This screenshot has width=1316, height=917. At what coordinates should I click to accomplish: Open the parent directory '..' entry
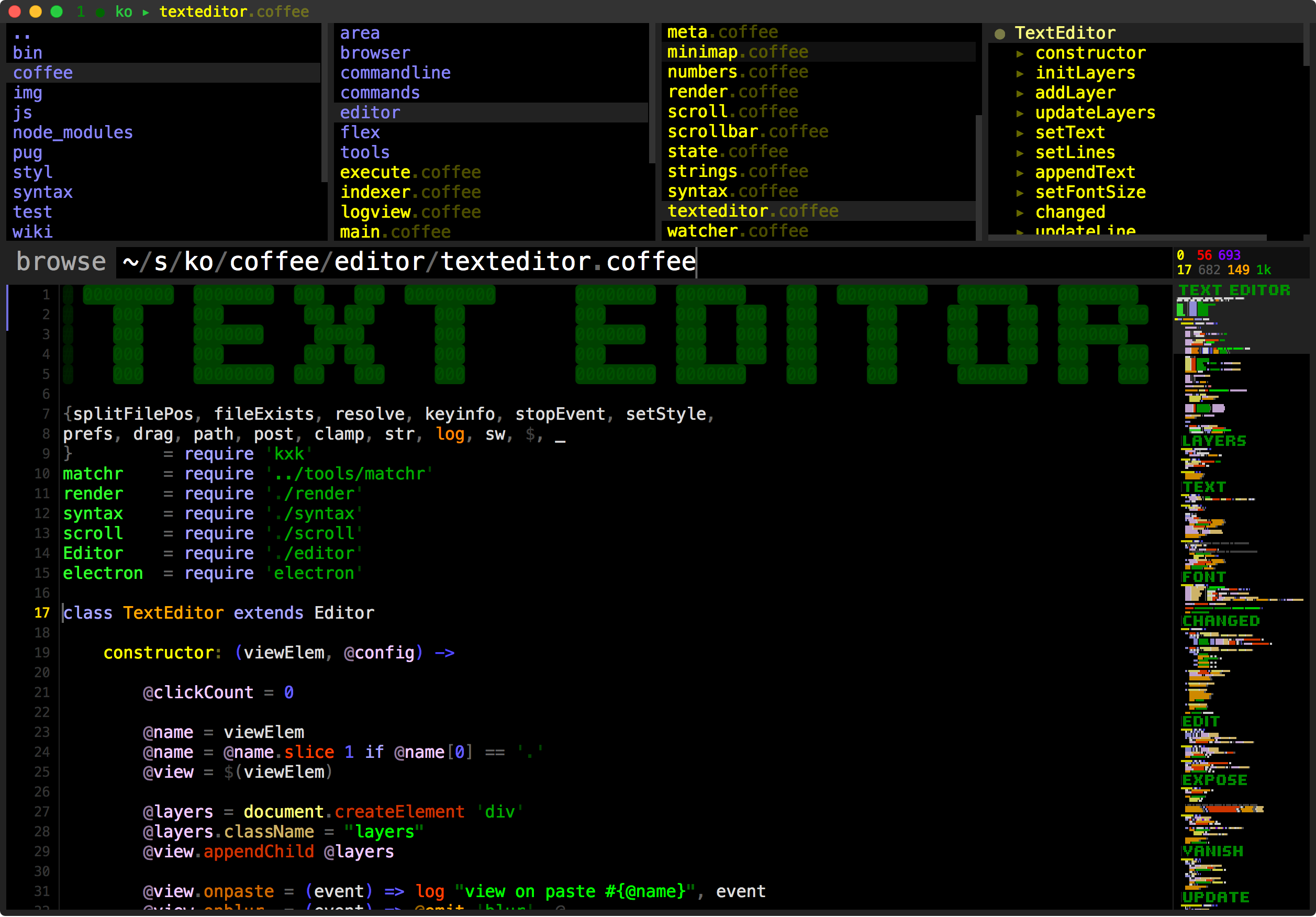(x=163, y=33)
